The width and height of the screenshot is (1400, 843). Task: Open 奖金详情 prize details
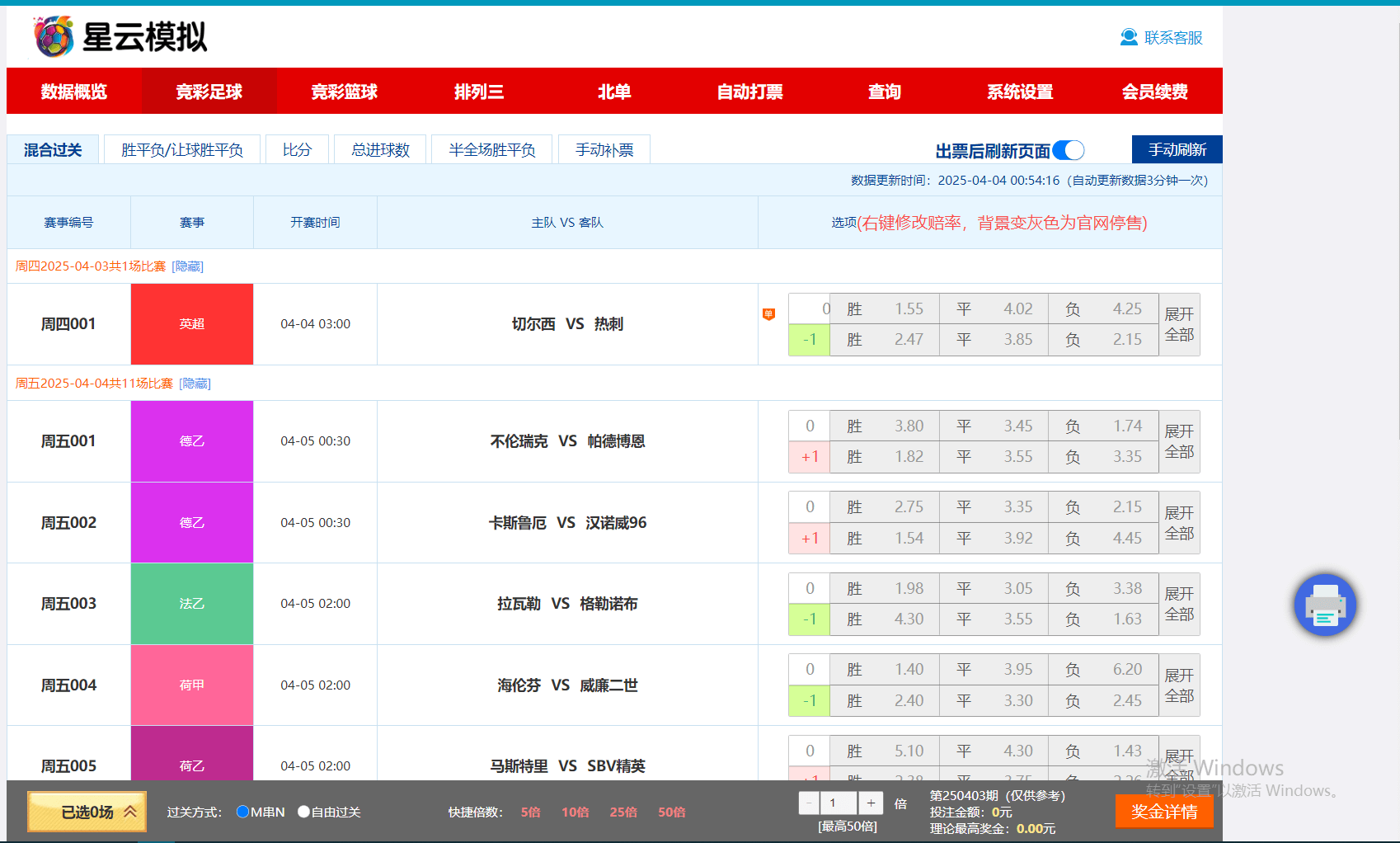1163,811
